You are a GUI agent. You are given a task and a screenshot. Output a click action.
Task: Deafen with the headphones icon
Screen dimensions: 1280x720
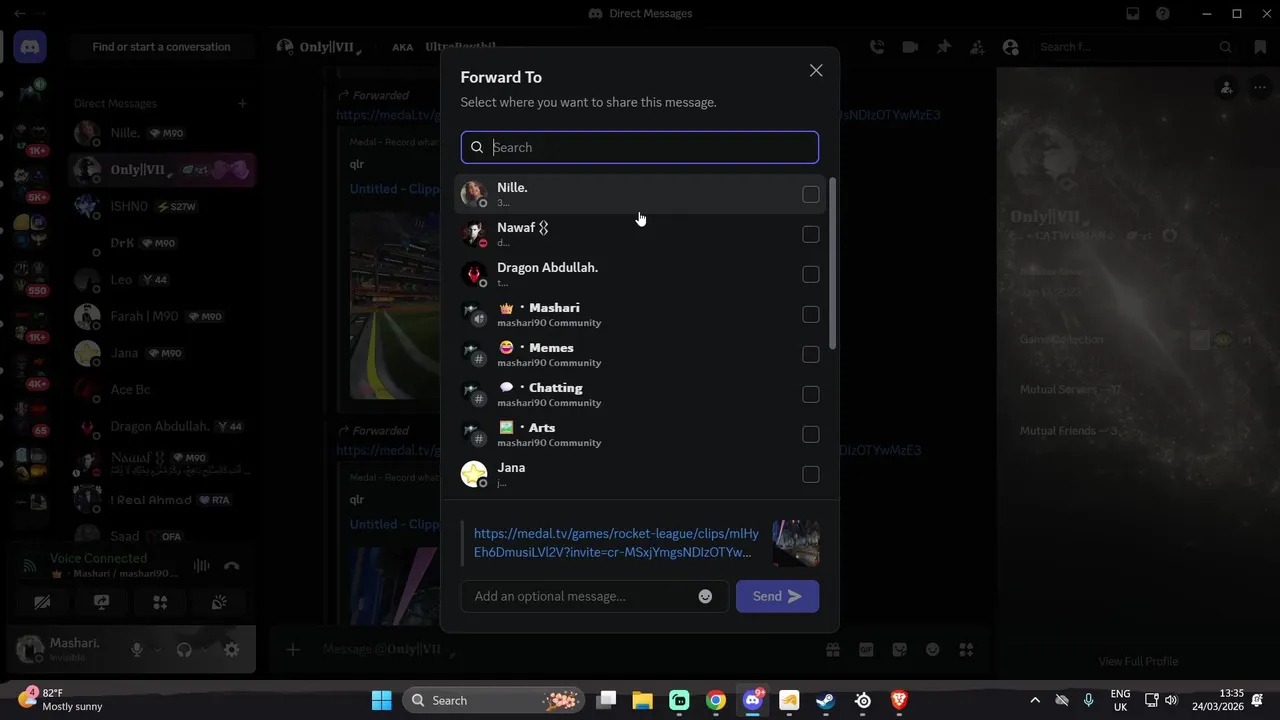(x=184, y=650)
